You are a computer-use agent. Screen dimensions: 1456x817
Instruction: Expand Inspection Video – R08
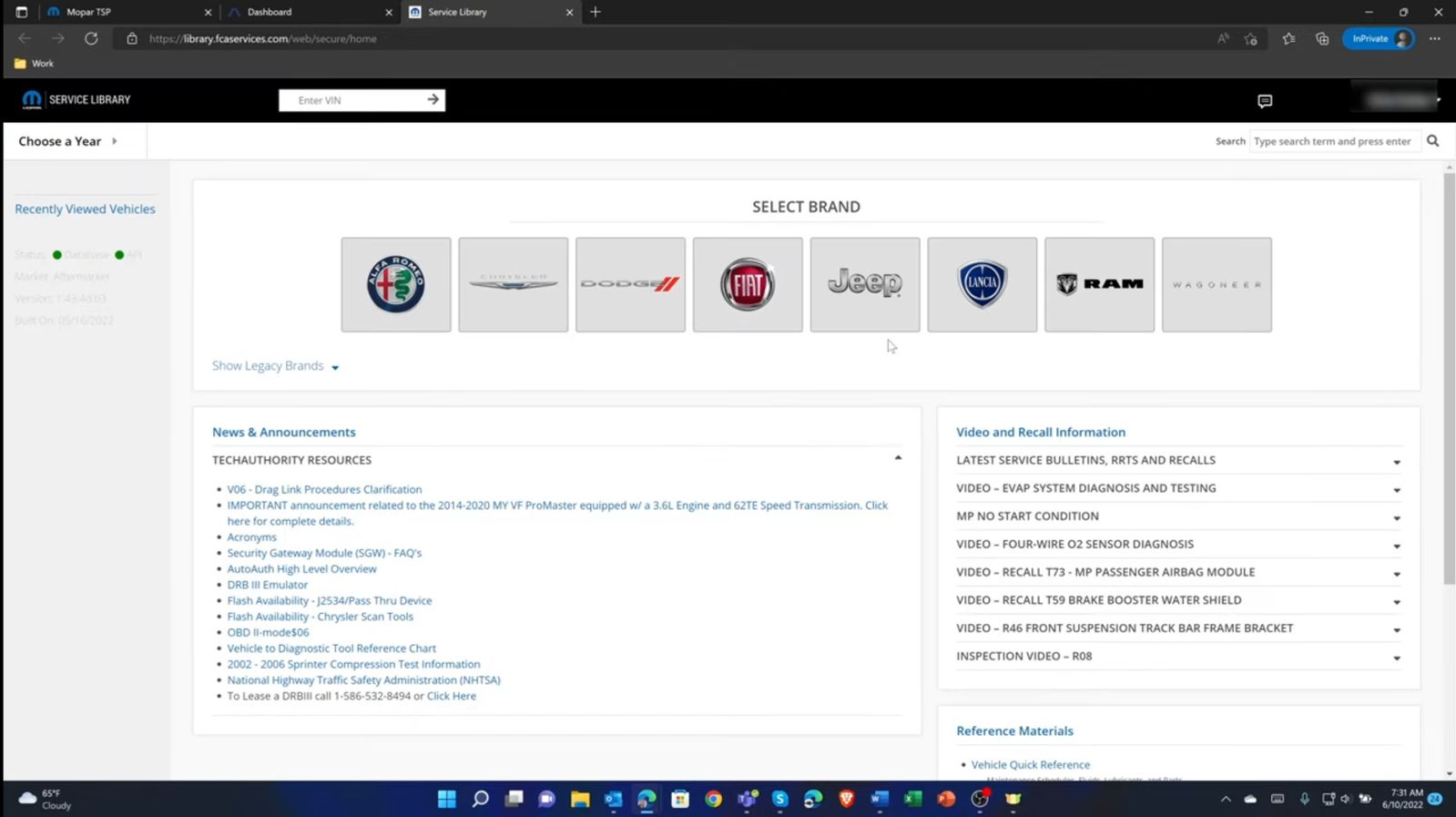pyautogui.click(x=1178, y=657)
